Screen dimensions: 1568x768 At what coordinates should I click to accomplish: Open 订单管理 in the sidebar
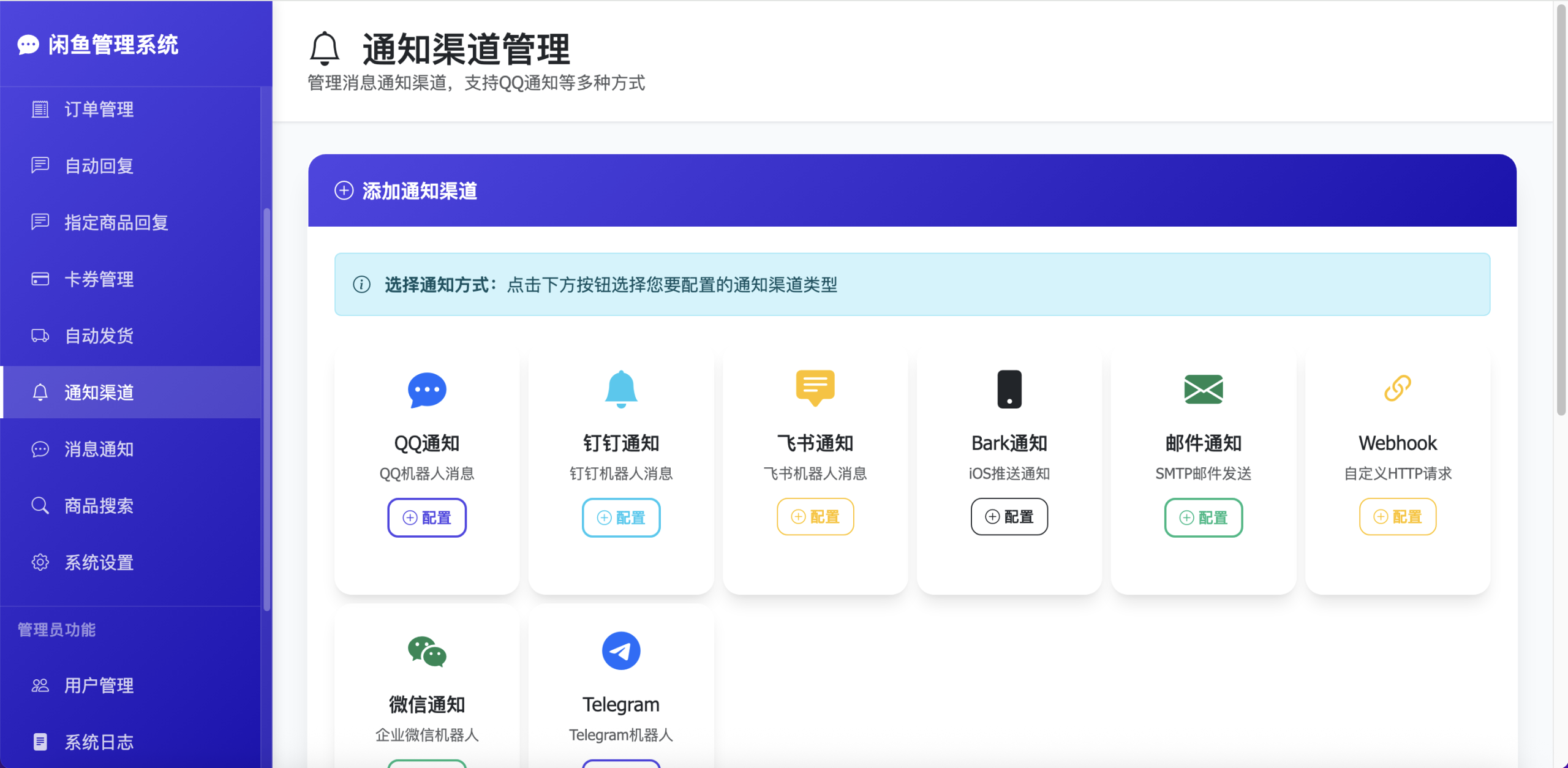[x=99, y=109]
